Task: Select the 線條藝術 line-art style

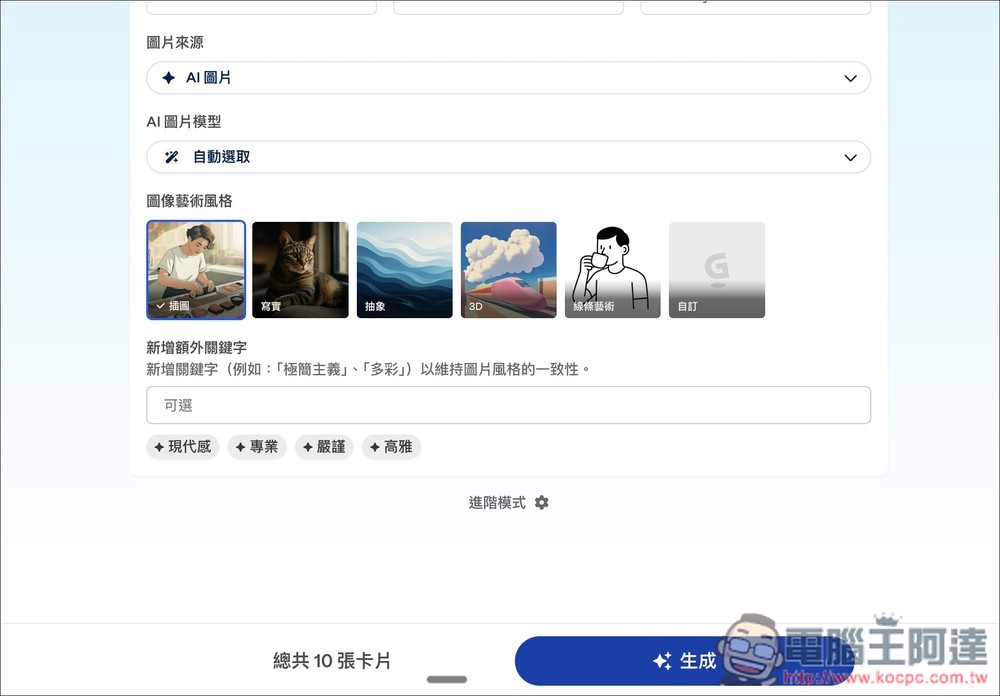Action: tap(612, 268)
